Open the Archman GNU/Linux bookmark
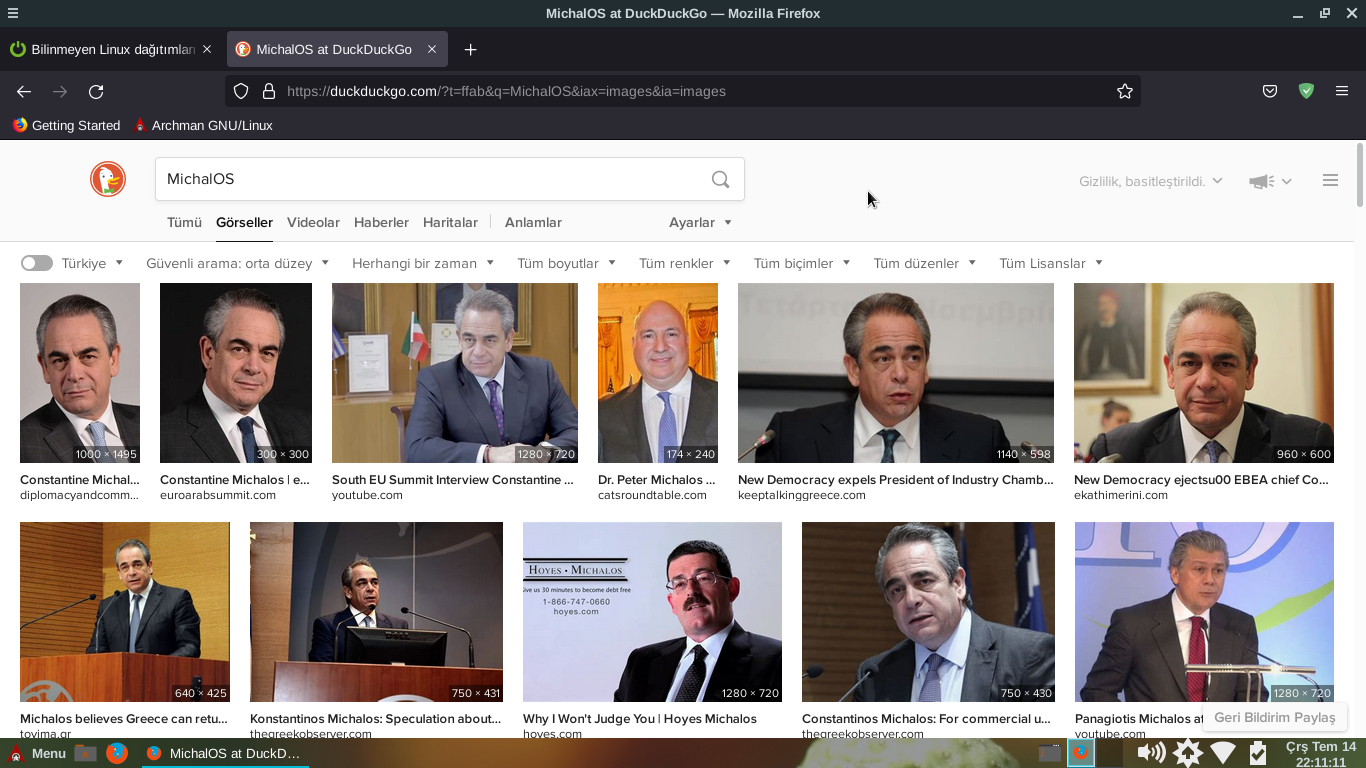 click(x=202, y=125)
